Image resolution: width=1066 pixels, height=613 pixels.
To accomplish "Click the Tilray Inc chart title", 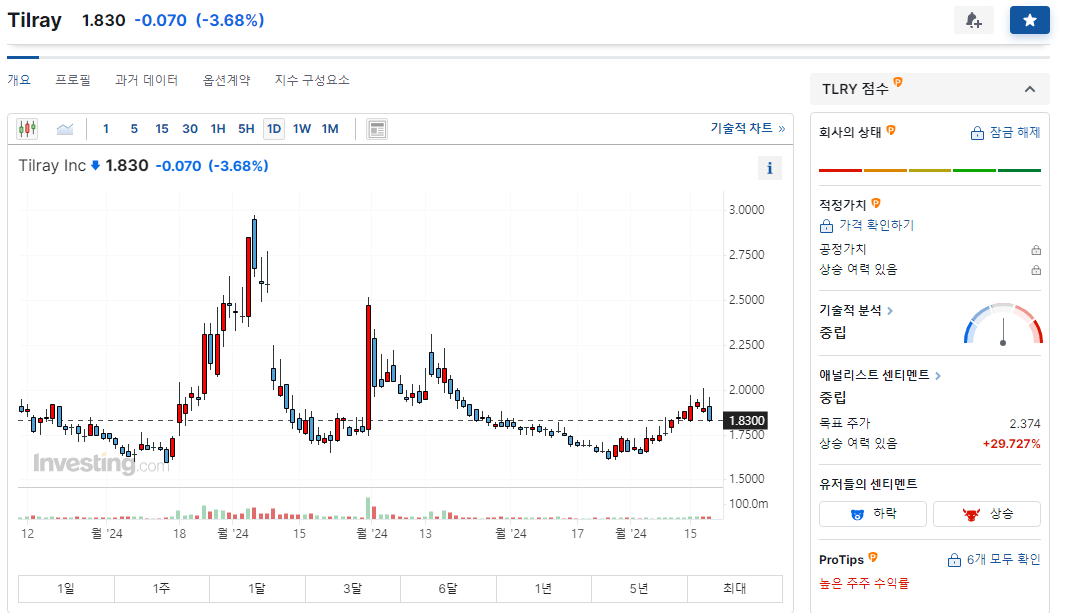I will [52, 166].
